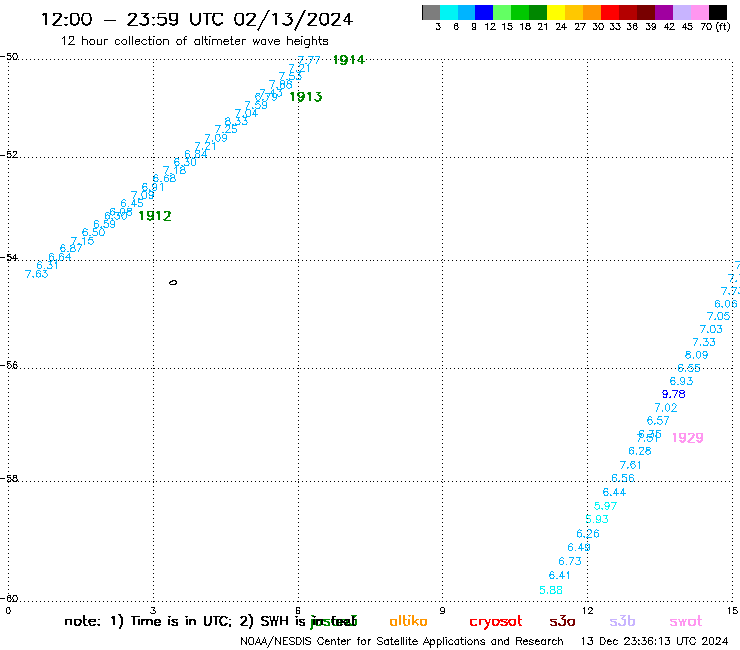Click the longitude axis label 9
This screenshot has height=650, width=740.
(x=442, y=611)
